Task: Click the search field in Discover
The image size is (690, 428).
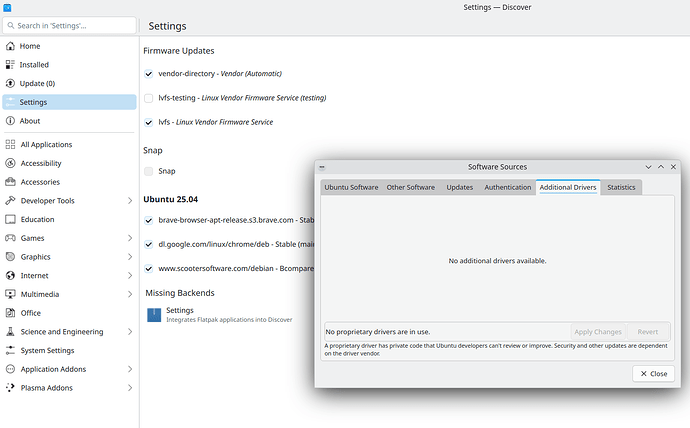Action: tap(70, 24)
